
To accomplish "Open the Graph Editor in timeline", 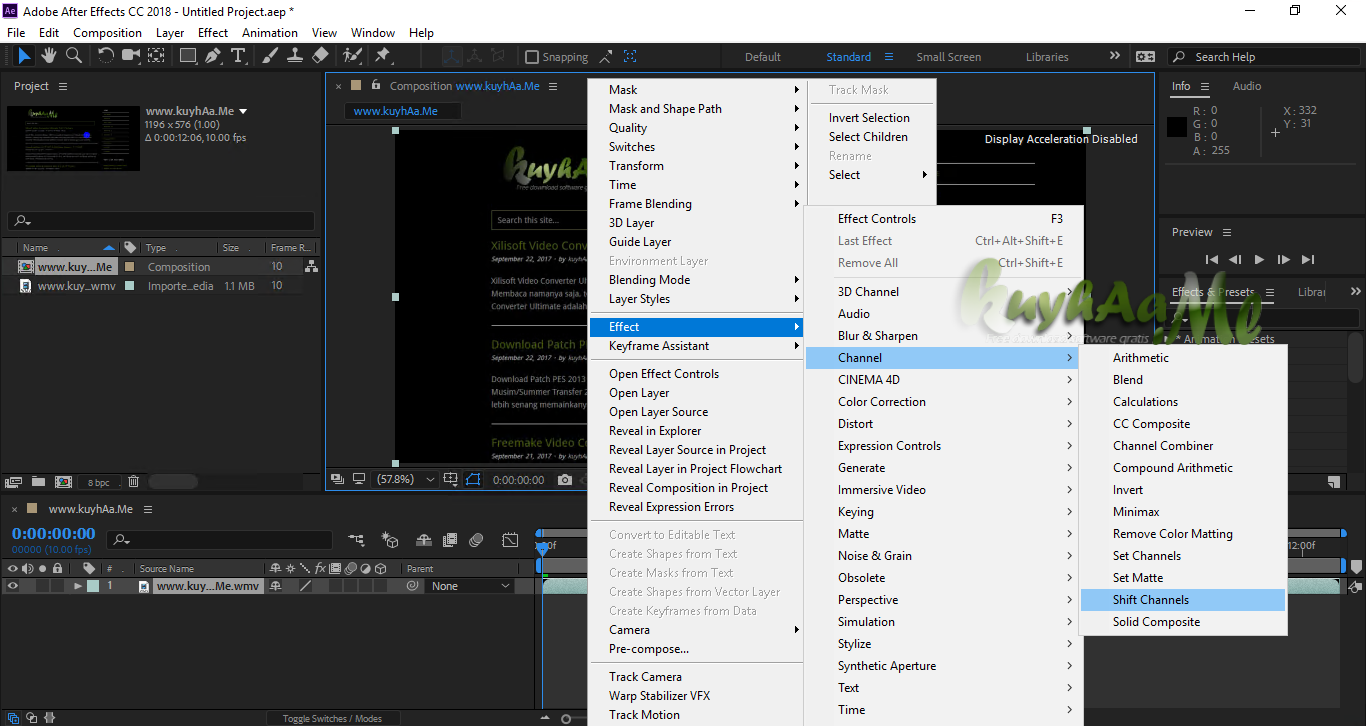I will pos(510,540).
